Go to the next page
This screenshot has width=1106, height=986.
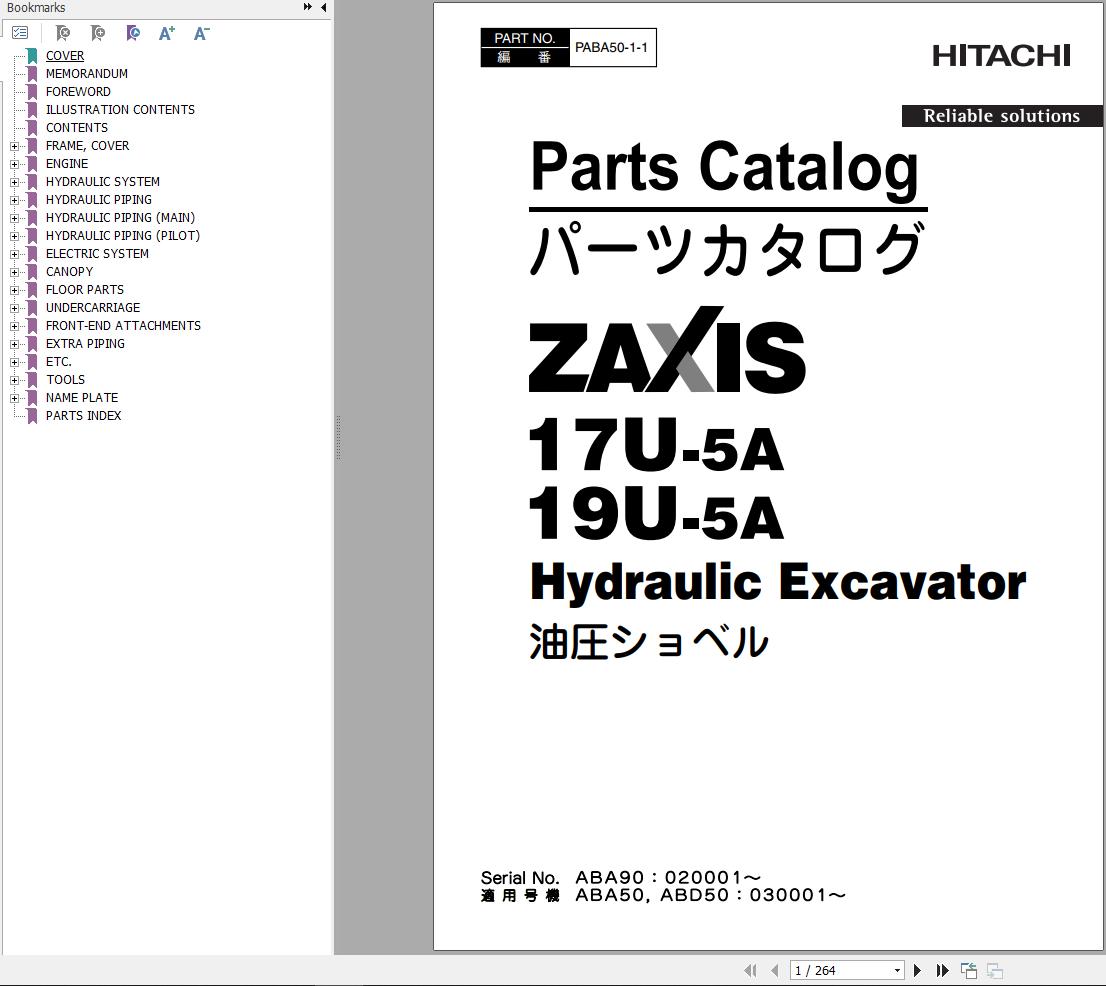[917, 970]
